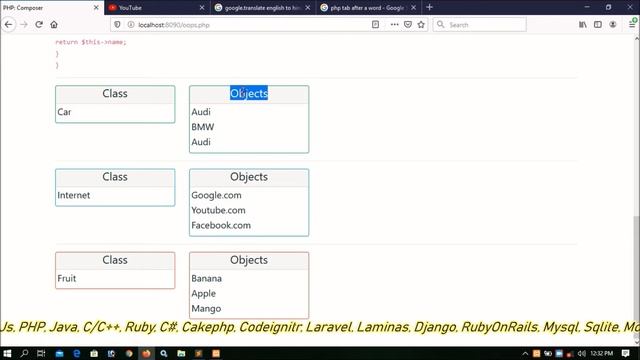Open Task View in the taskbar
640x360 pixels.
pos(41,353)
